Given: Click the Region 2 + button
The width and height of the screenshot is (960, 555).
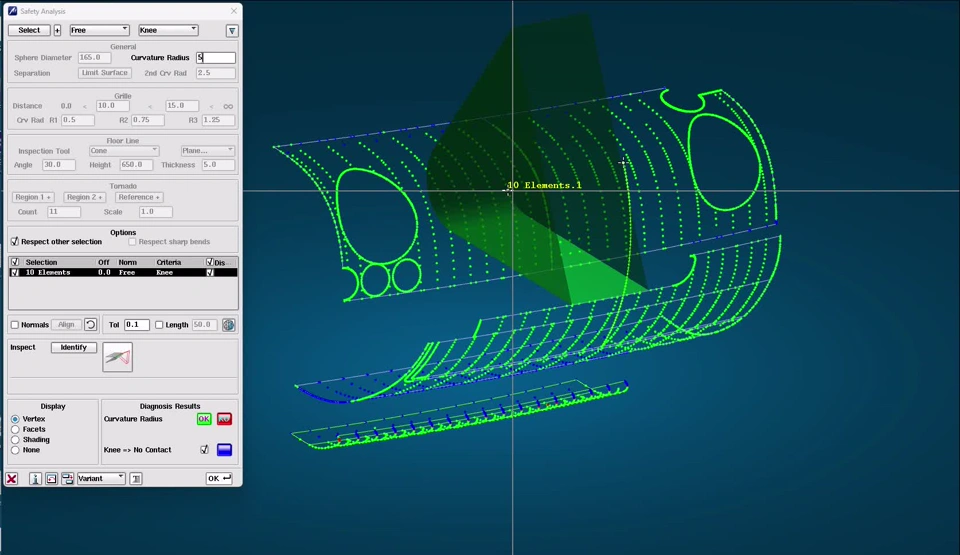Looking at the screenshot, I should pyautogui.click(x=84, y=197).
